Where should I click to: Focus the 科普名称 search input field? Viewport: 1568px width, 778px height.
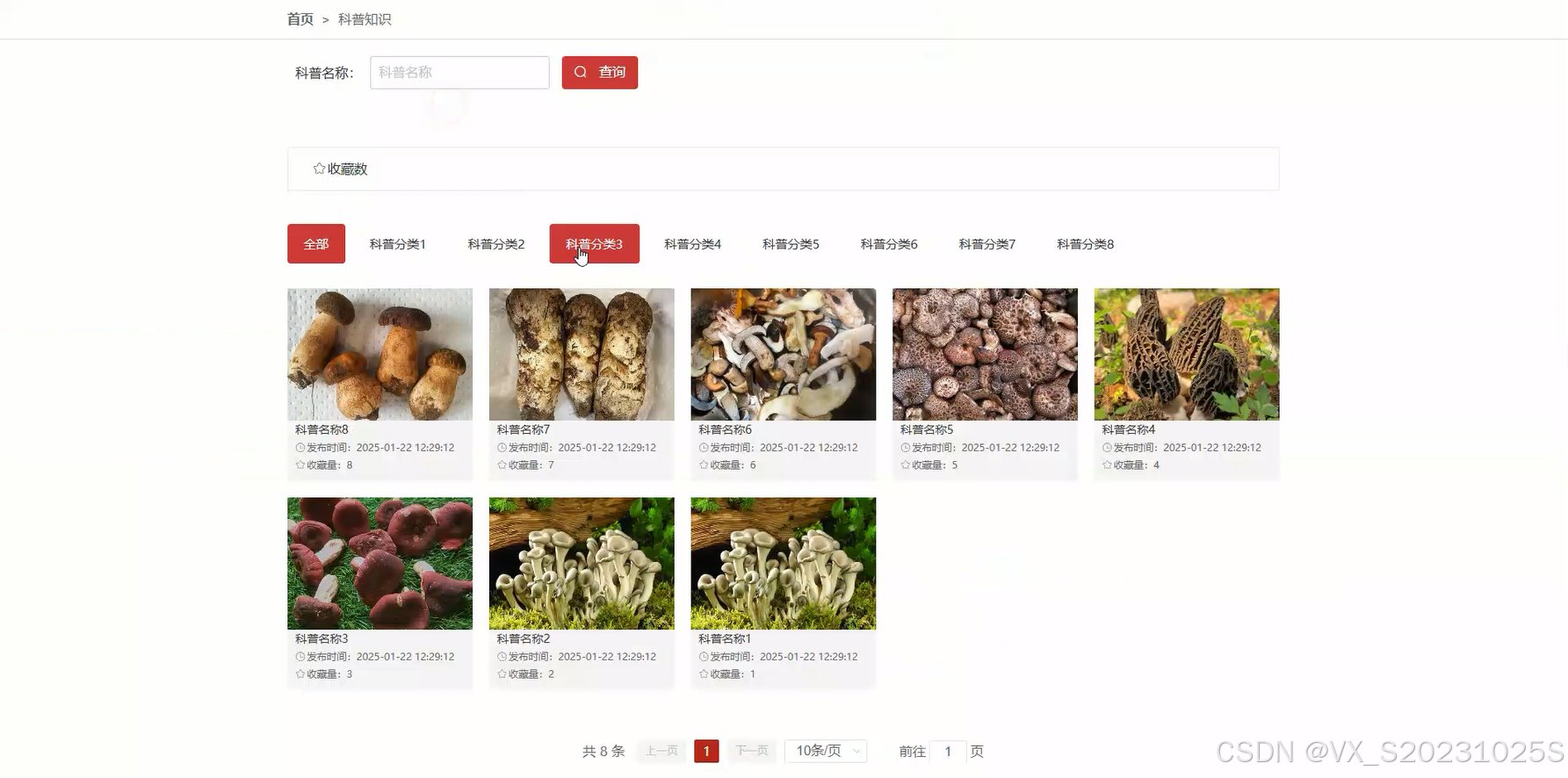[459, 72]
